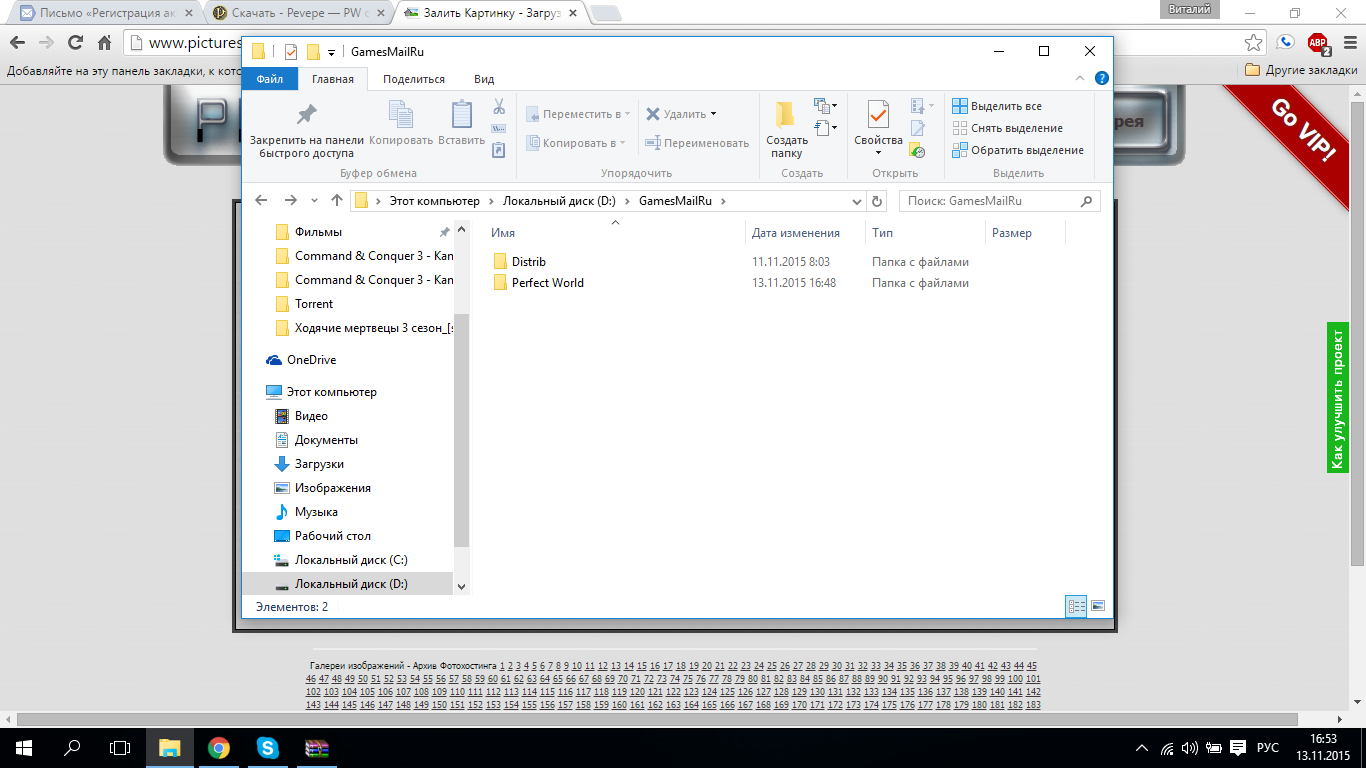Switch to details view in the status bar
1366x768 pixels.
[1076, 606]
